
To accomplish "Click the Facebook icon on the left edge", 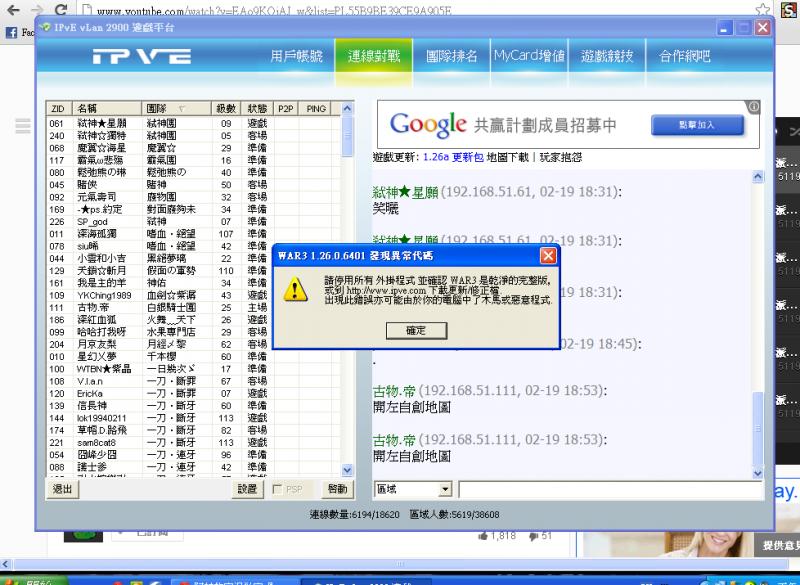I will 10,32.
